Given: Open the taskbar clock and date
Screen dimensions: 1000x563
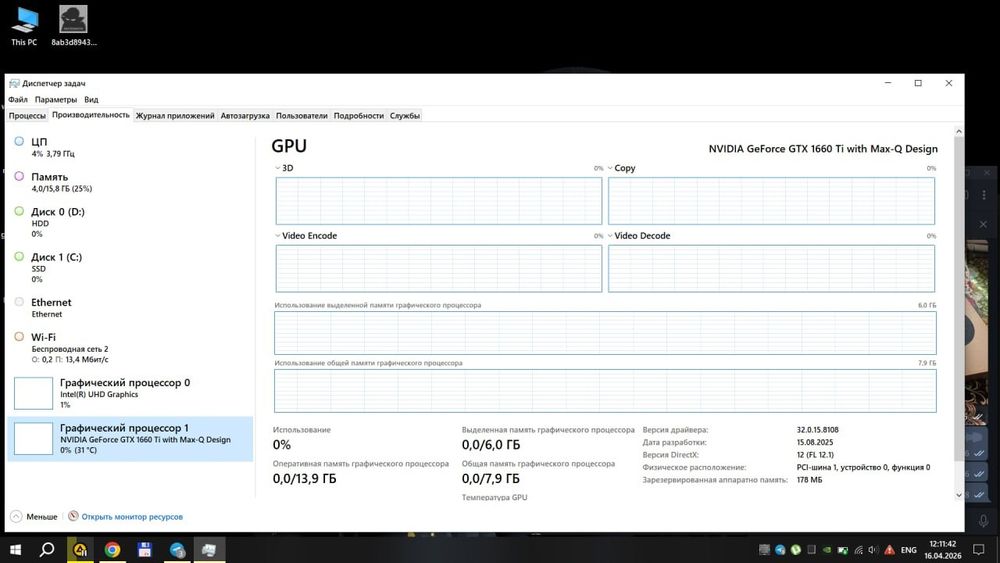Looking at the screenshot, I should pos(943,550).
